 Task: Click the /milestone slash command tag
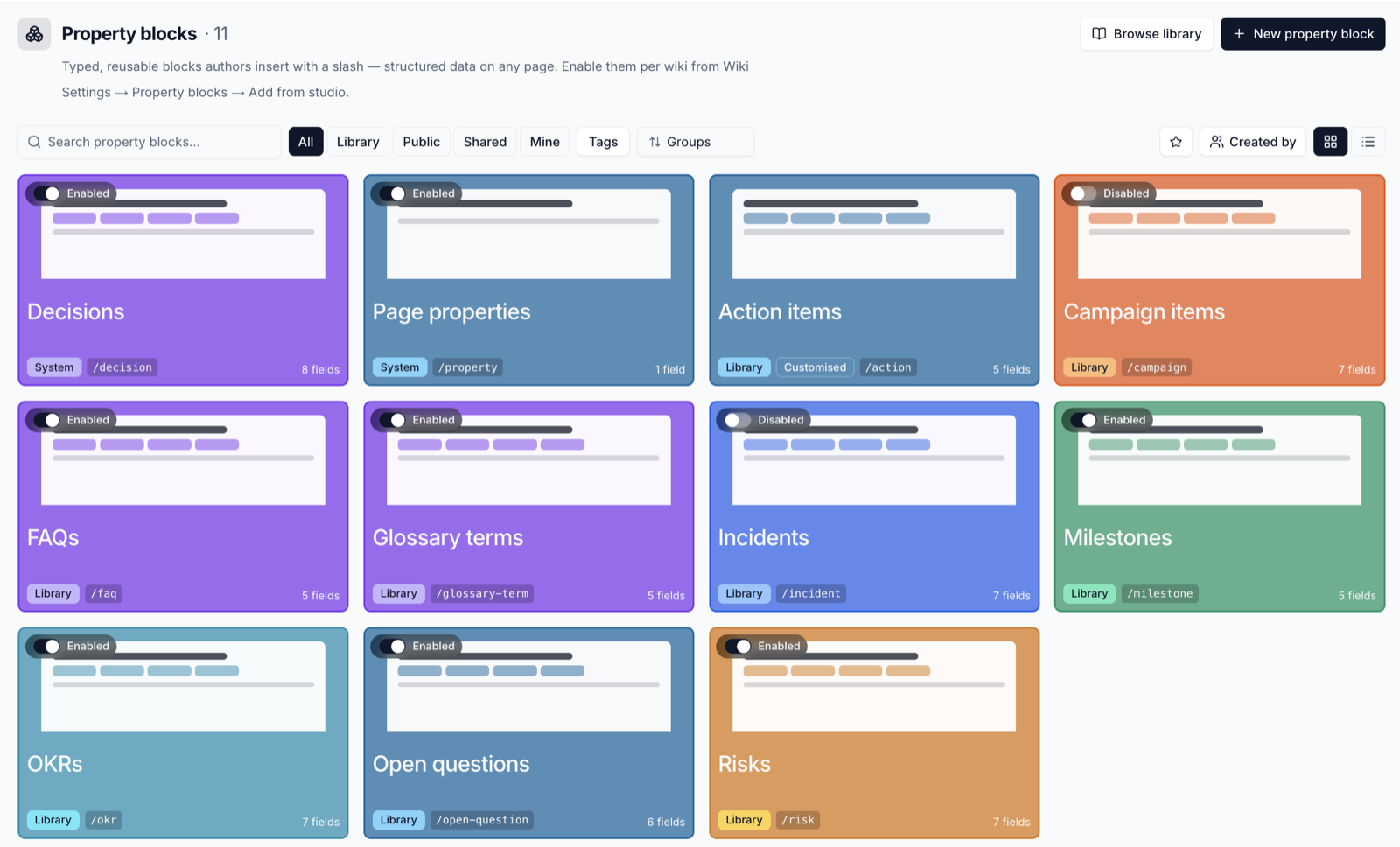click(1160, 593)
